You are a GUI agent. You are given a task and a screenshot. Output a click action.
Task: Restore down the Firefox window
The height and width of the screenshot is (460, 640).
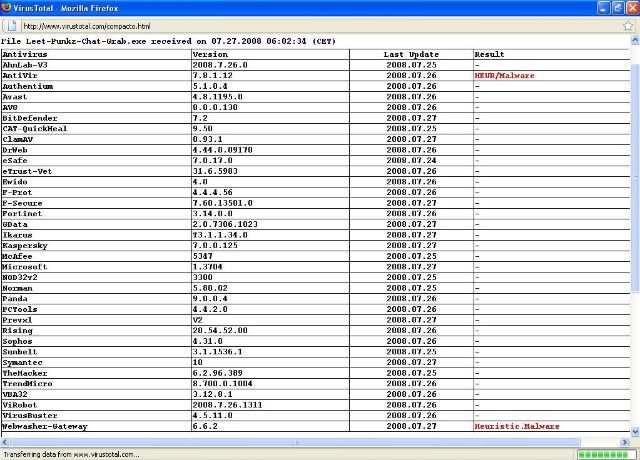click(618, 8)
